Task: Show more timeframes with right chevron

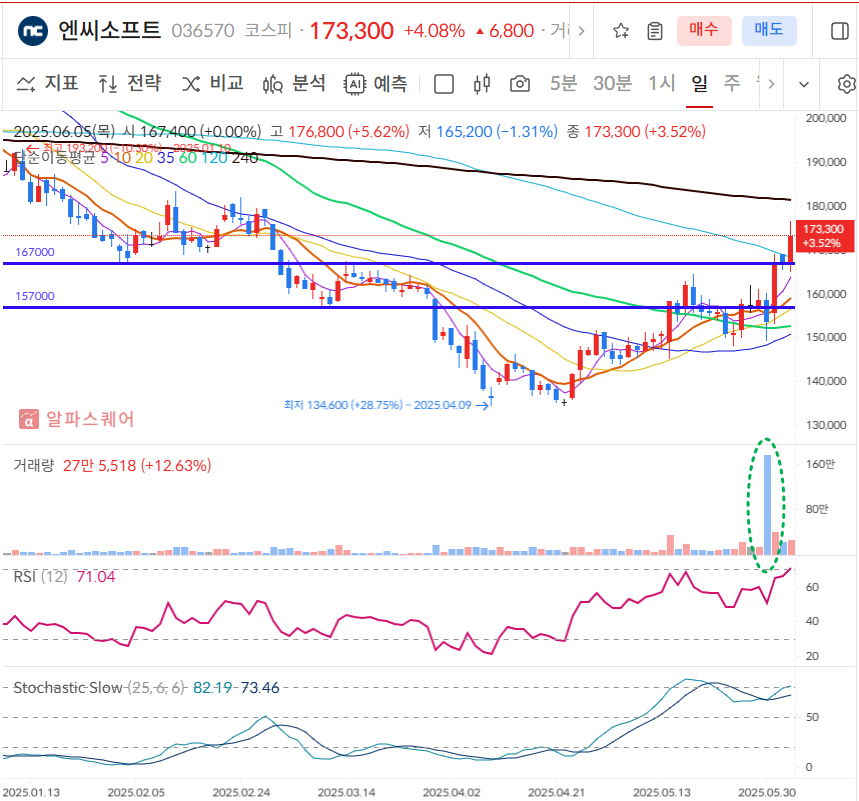Action: pos(771,84)
